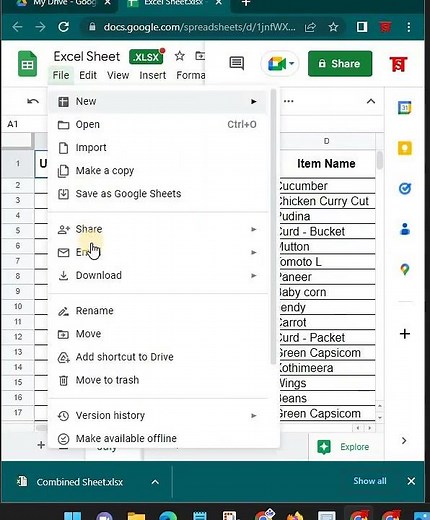This screenshot has height=520, width=430.
Task: Select column D header
Action: tap(326, 141)
